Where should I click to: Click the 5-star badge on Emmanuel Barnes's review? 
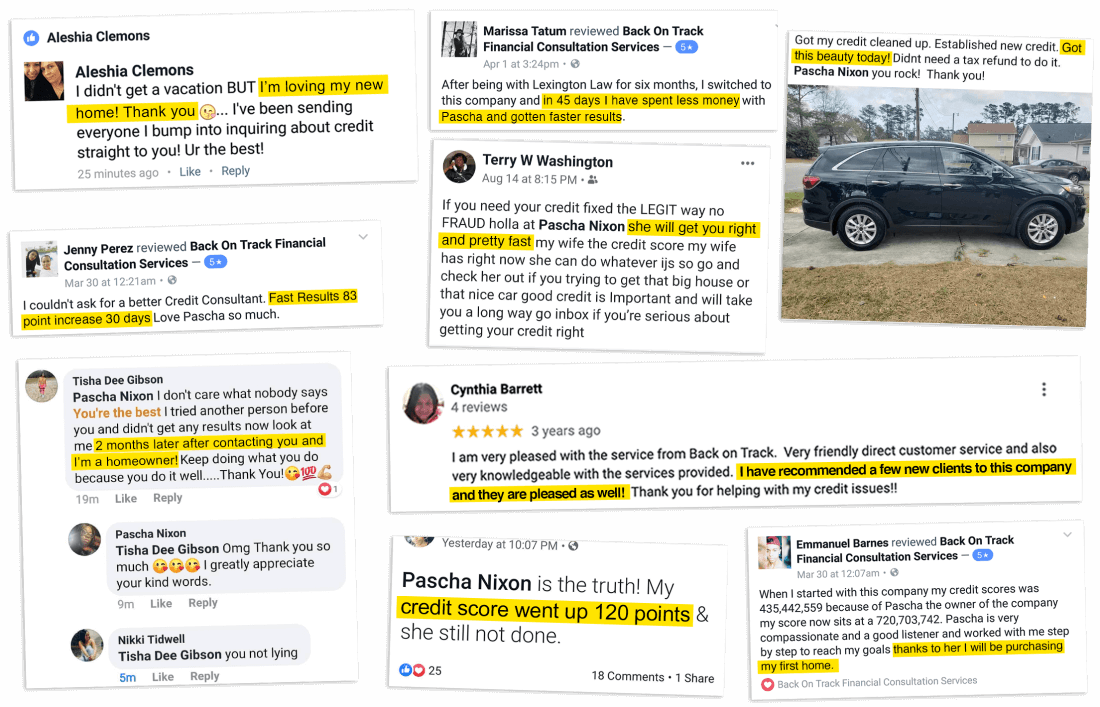[982, 555]
